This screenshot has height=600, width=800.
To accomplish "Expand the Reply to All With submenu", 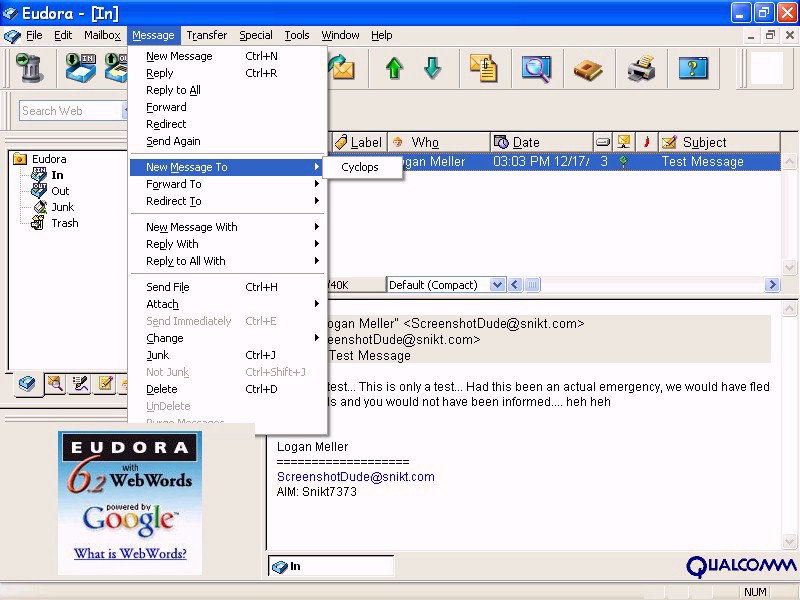I will point(228,261).
